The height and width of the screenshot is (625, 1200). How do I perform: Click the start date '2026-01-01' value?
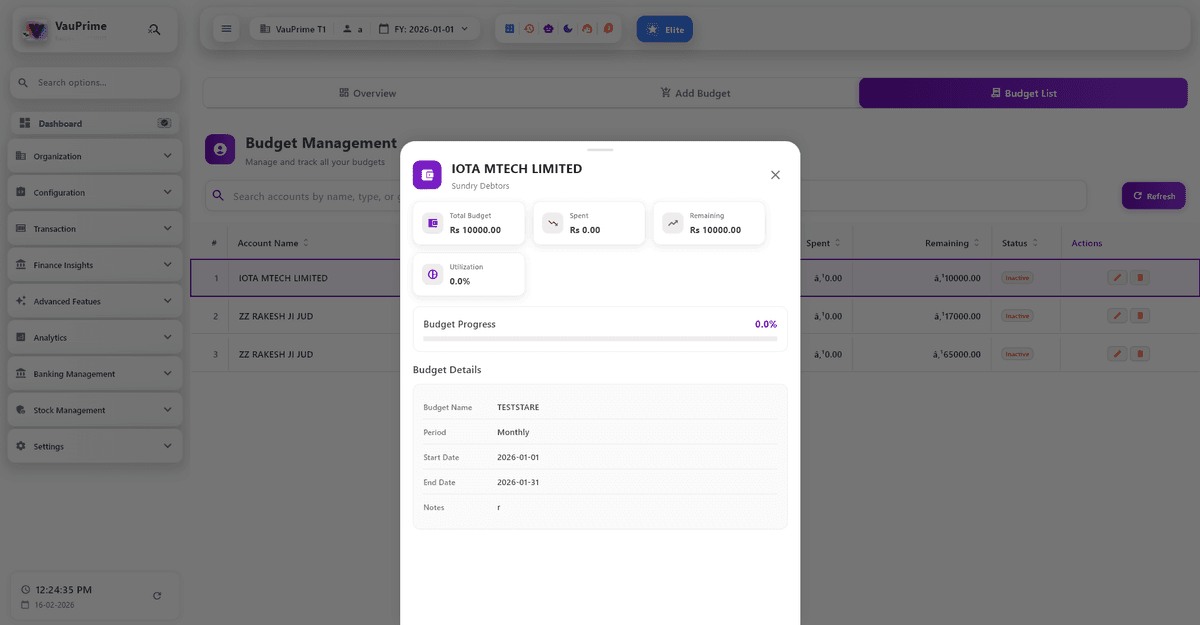pos(518,457)
